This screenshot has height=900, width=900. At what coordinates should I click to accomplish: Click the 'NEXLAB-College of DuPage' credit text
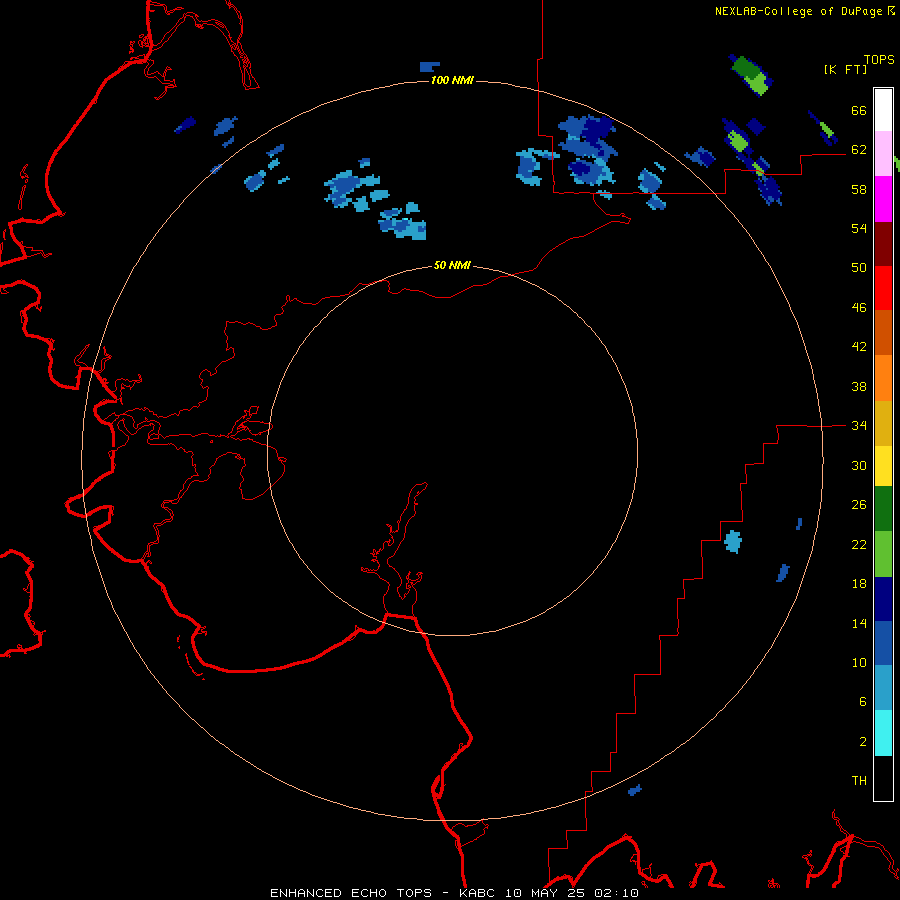coord(799,11)
